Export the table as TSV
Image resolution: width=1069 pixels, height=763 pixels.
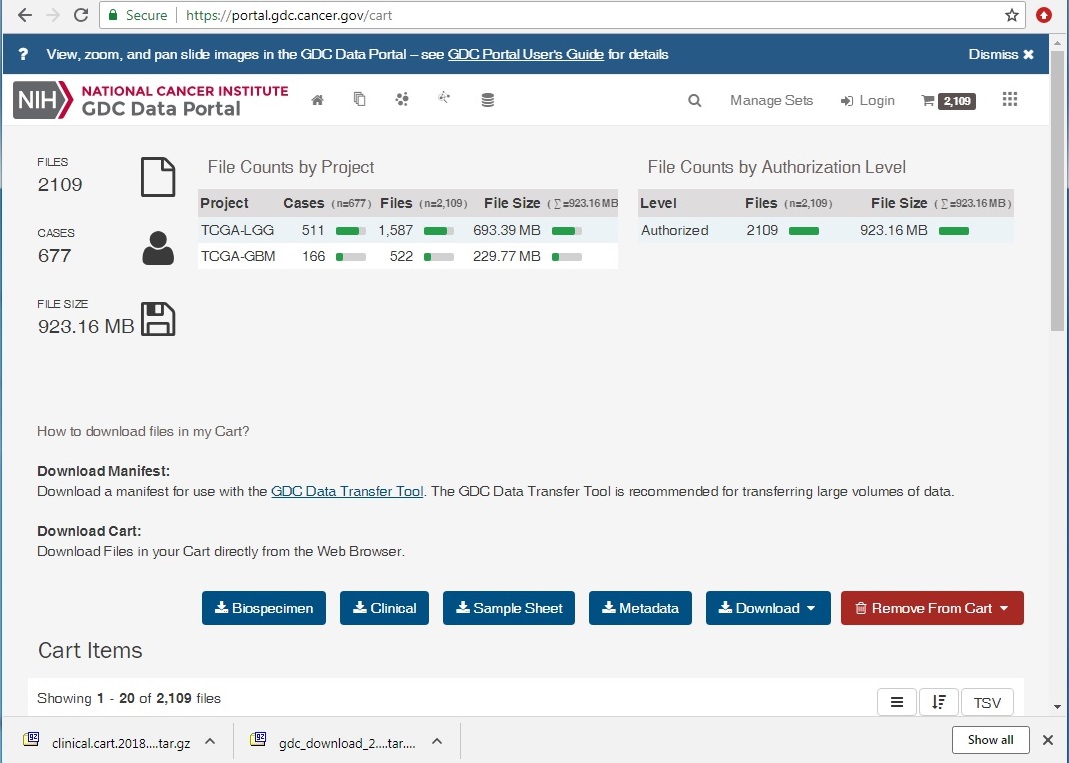pyautogui.click(x=987, y=702)
